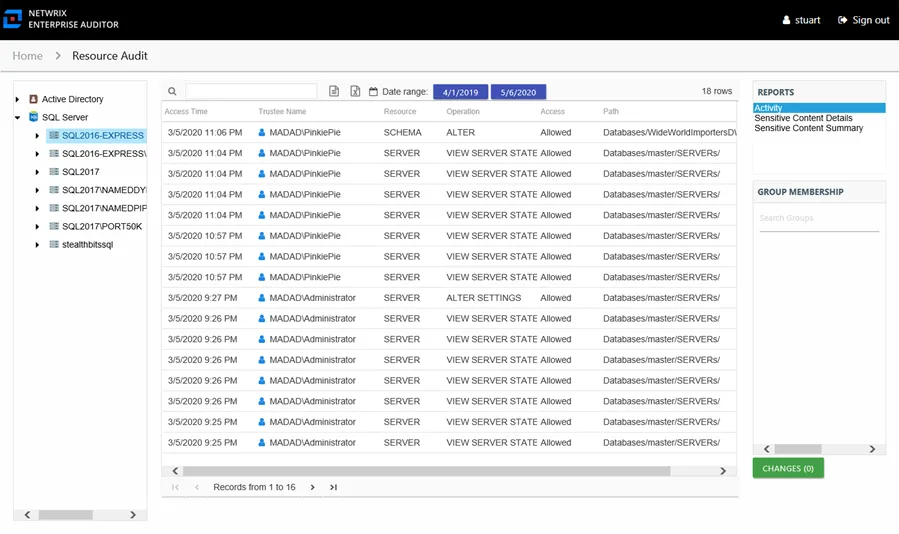Sort by Trustee Name column header
Image resolution: width=899 pixels, height=534 pixels.
[x=282, y=111]
